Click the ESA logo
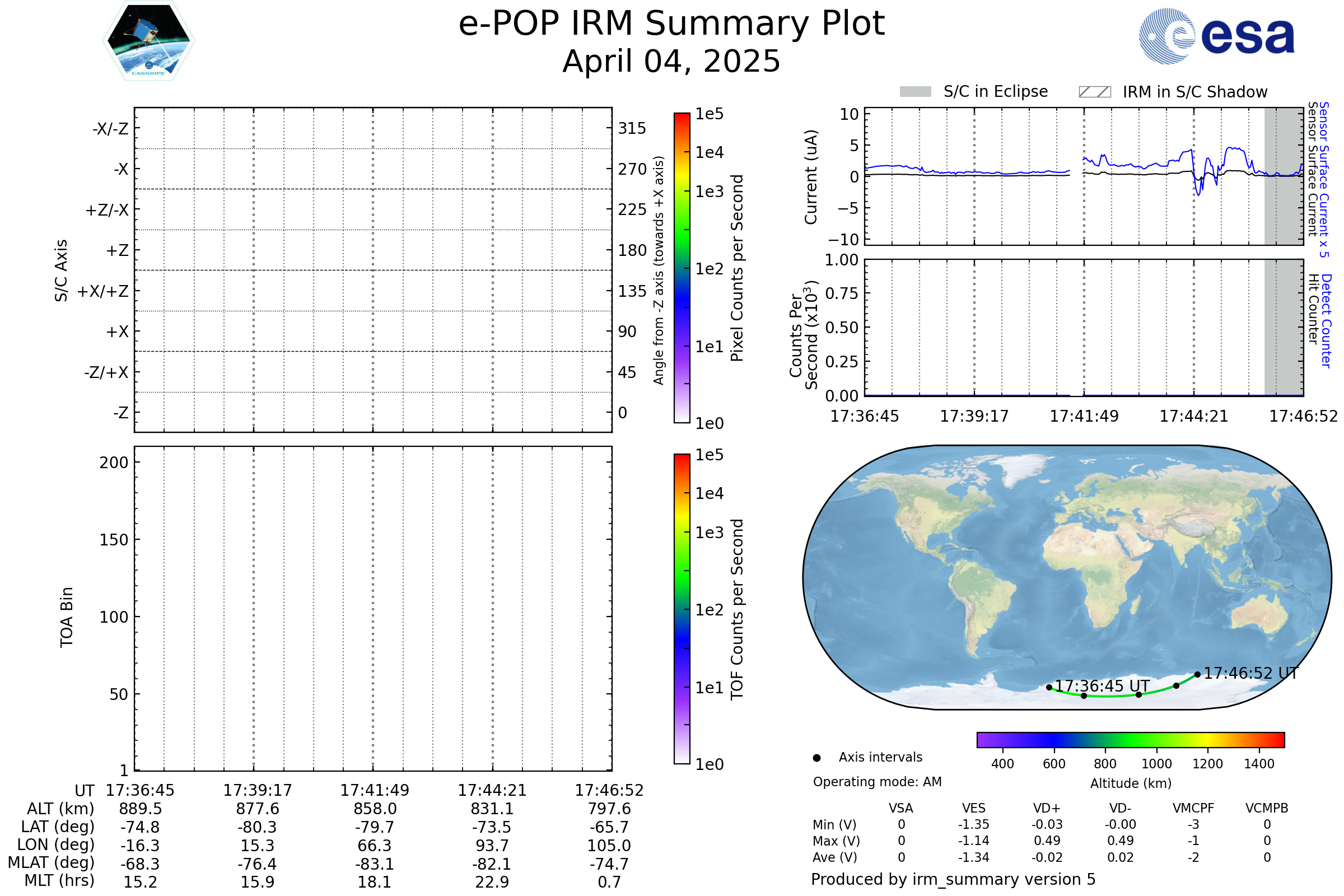This screenshot has height=896, width=1344. 1216,35
